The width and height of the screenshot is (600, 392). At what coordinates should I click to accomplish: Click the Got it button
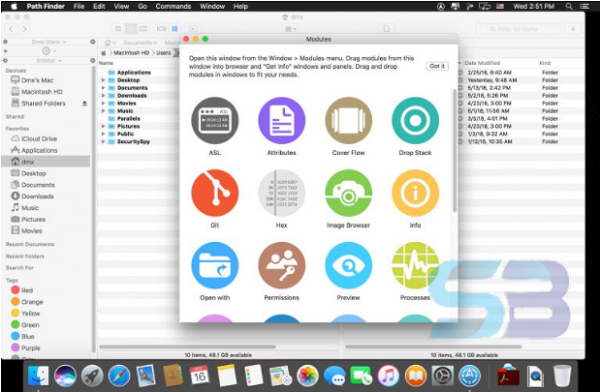437,66
